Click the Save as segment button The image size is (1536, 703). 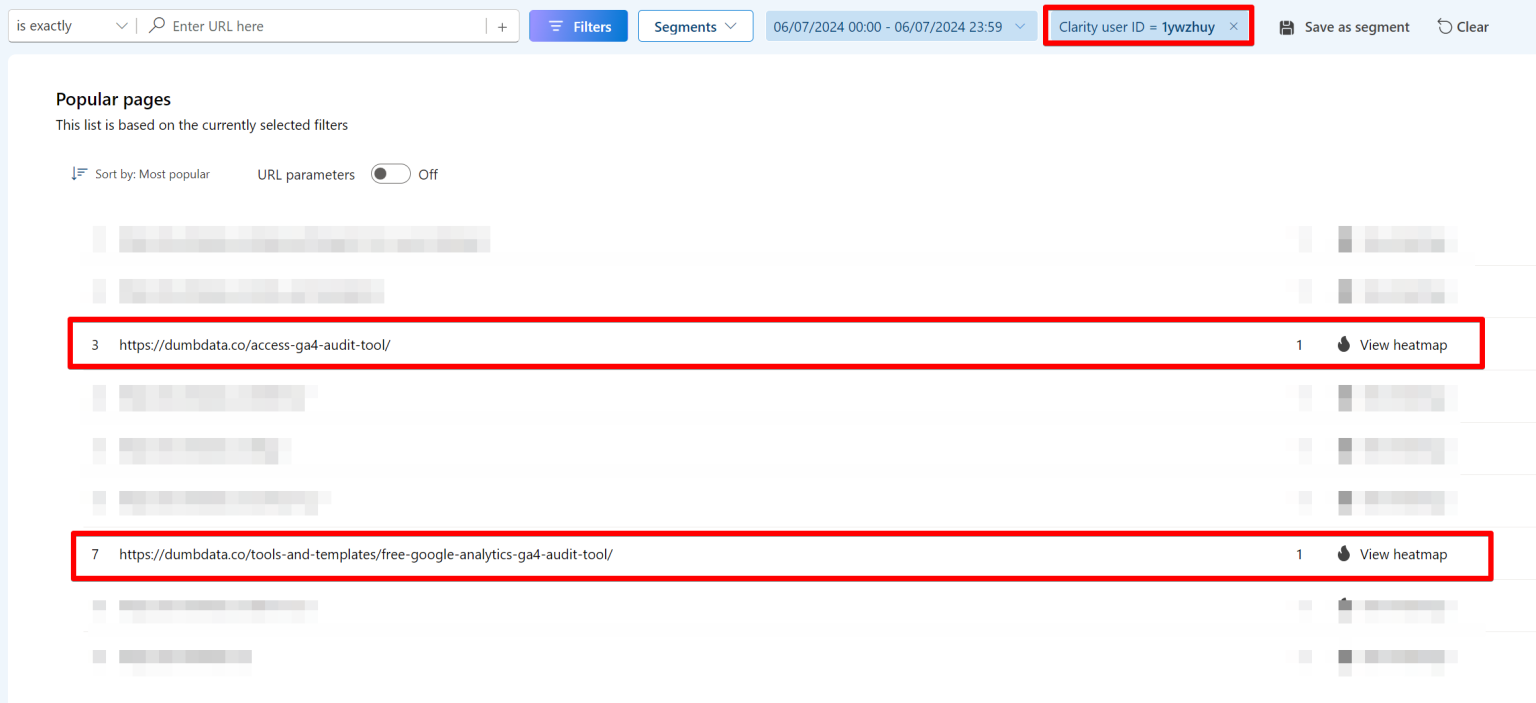[x=1344, y=27]
